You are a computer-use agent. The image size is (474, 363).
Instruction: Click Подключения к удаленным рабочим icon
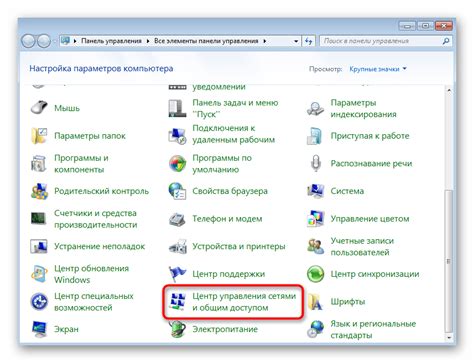(x=177, y=136)
